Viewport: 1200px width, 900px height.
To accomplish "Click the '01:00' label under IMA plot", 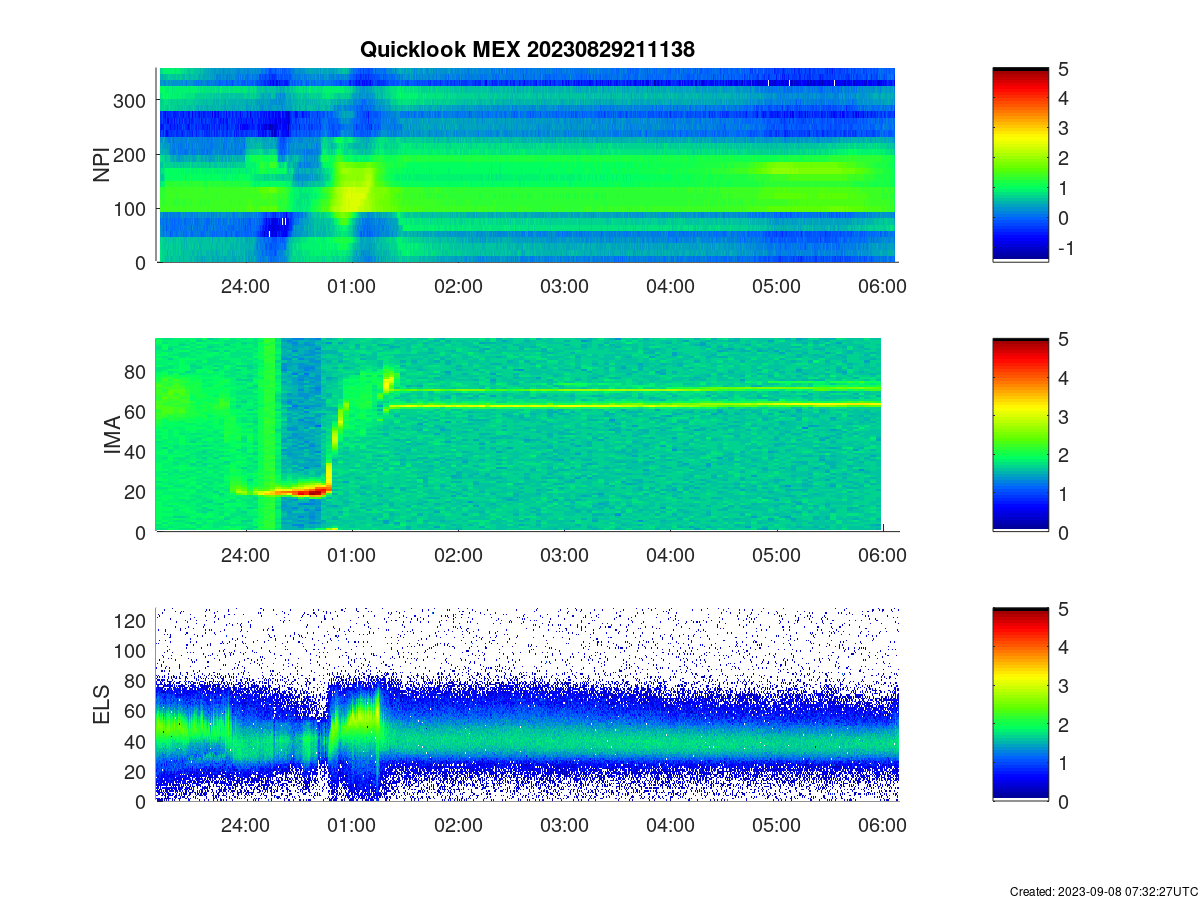I will pos(351,556).
